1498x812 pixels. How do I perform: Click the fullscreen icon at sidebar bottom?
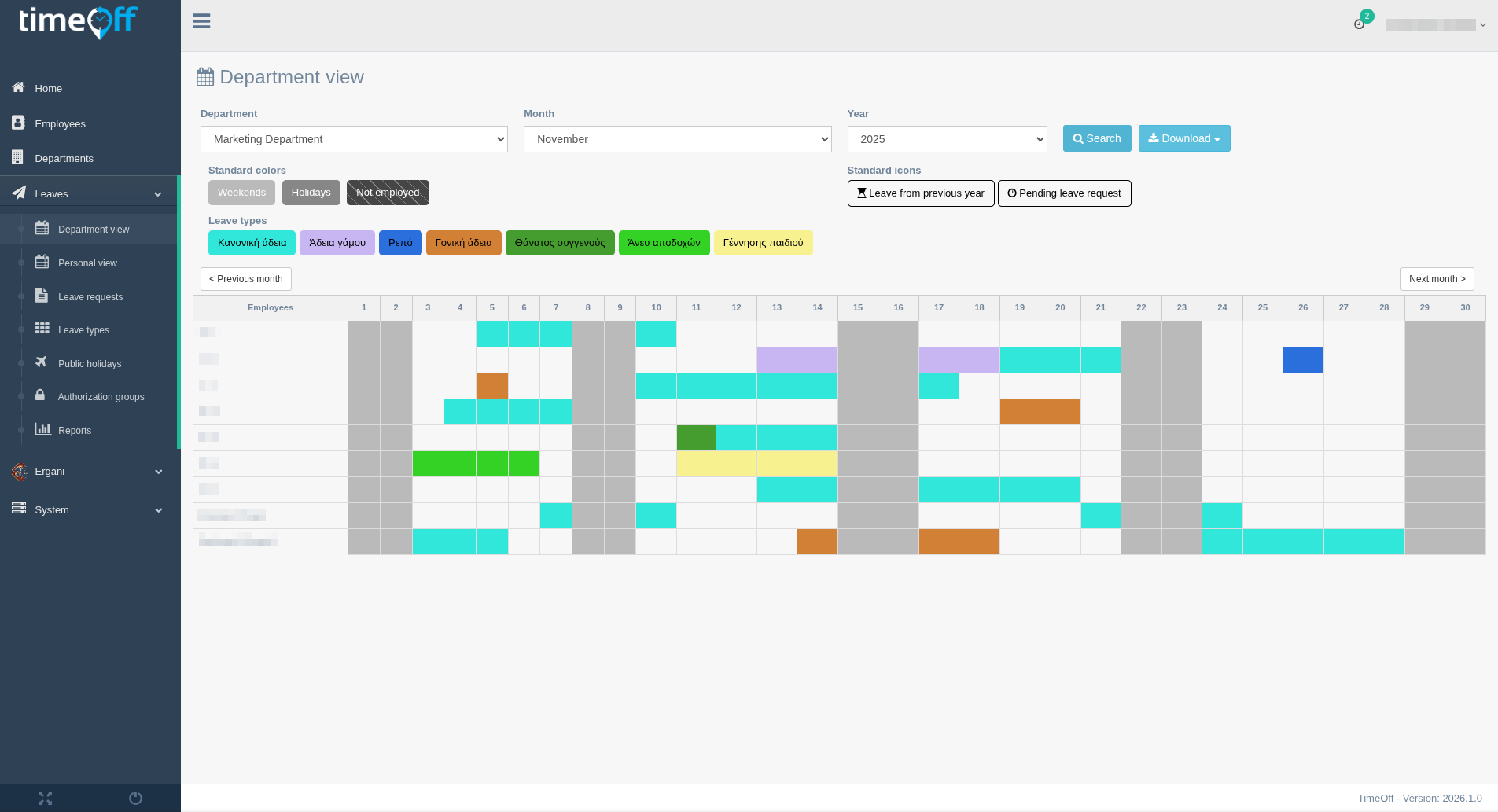tap(45, 798)
